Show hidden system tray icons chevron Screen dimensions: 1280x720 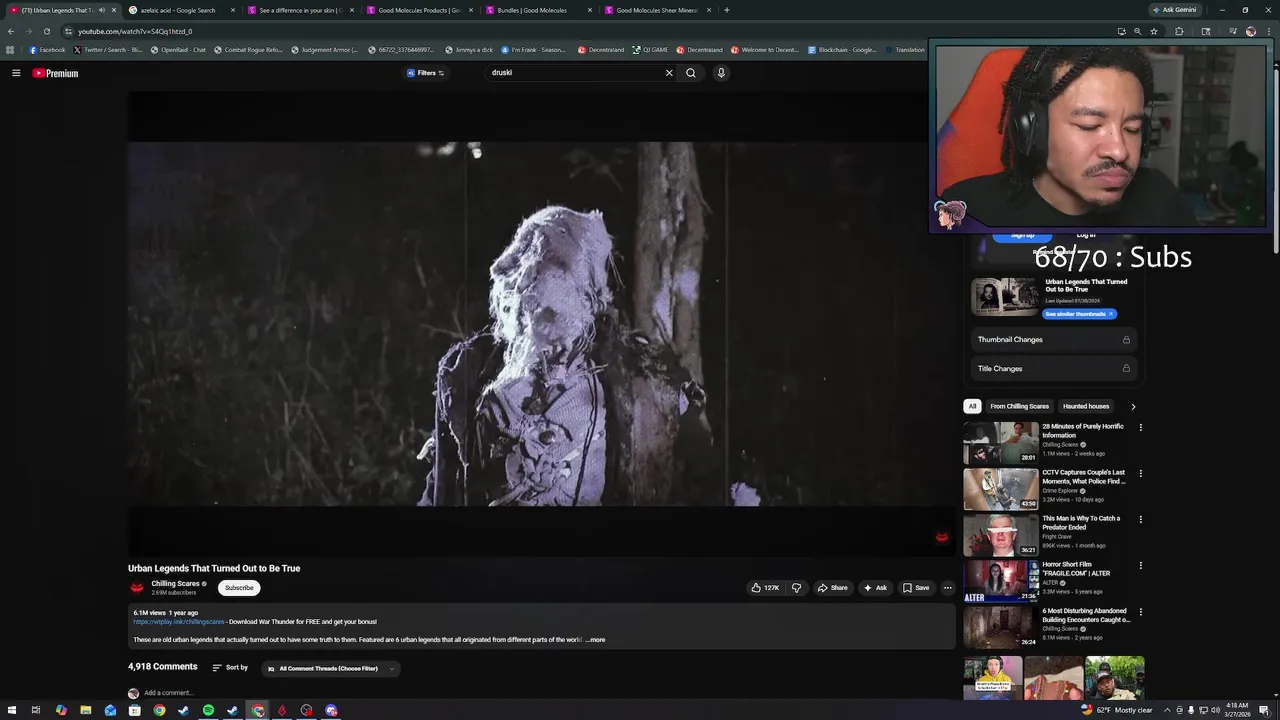[1167, 710]
